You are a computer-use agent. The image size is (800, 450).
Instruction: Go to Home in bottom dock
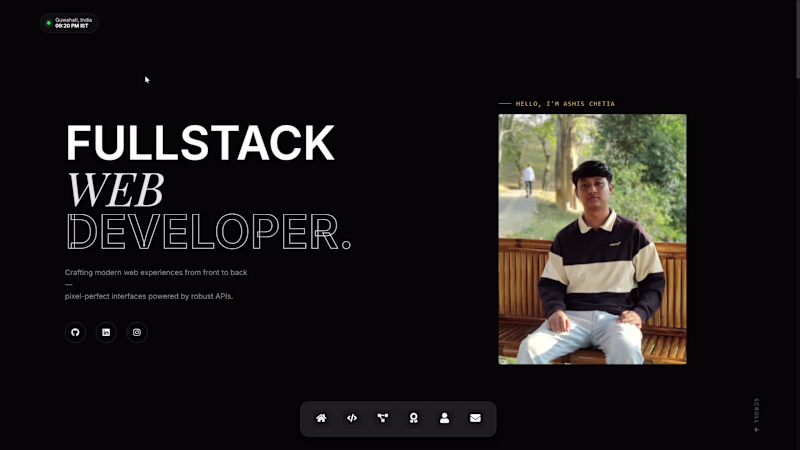click(321, 418)
